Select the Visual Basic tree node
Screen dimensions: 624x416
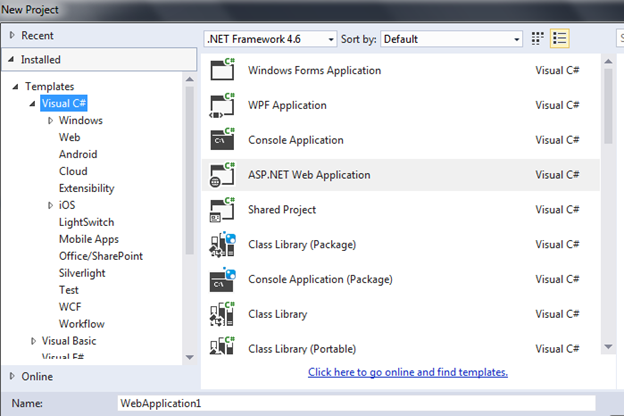coord(69,341)
